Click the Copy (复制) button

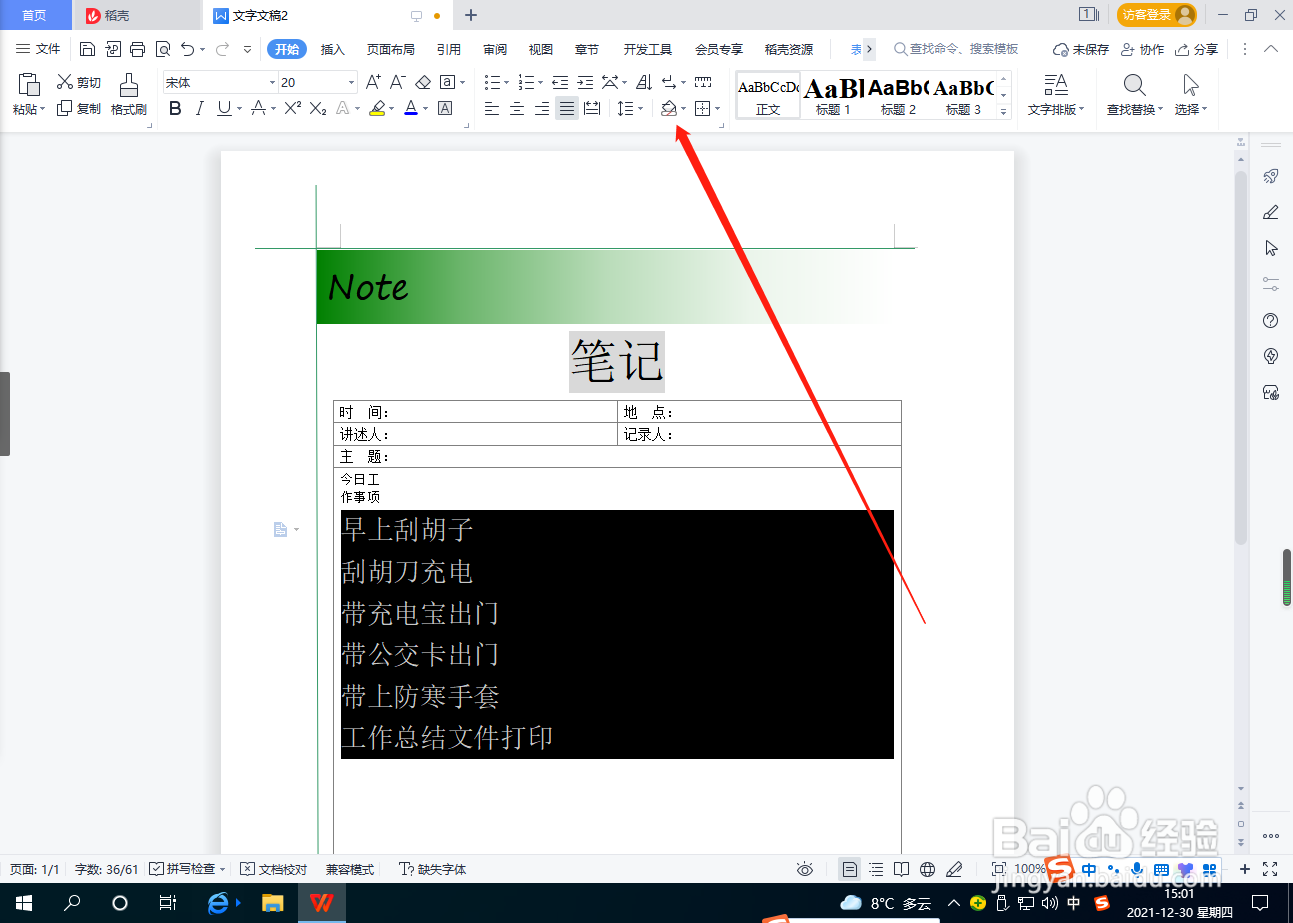click(79, 108)
